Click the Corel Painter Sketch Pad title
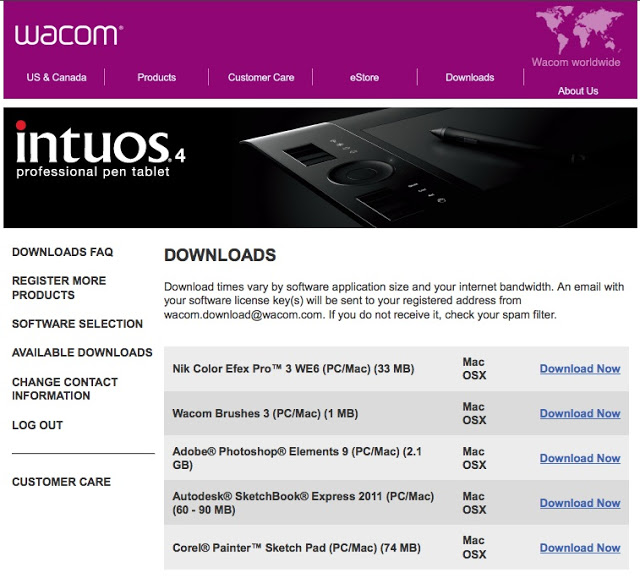This screenshot has width=640, height=578. pos(296,548)
